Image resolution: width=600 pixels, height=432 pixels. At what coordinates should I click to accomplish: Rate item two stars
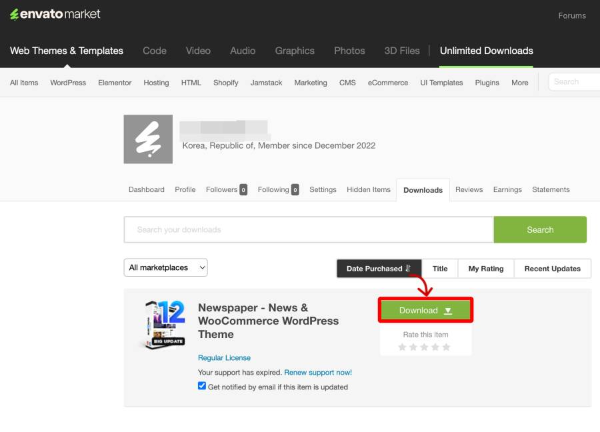pyautogui.click(x=413, y=347)
